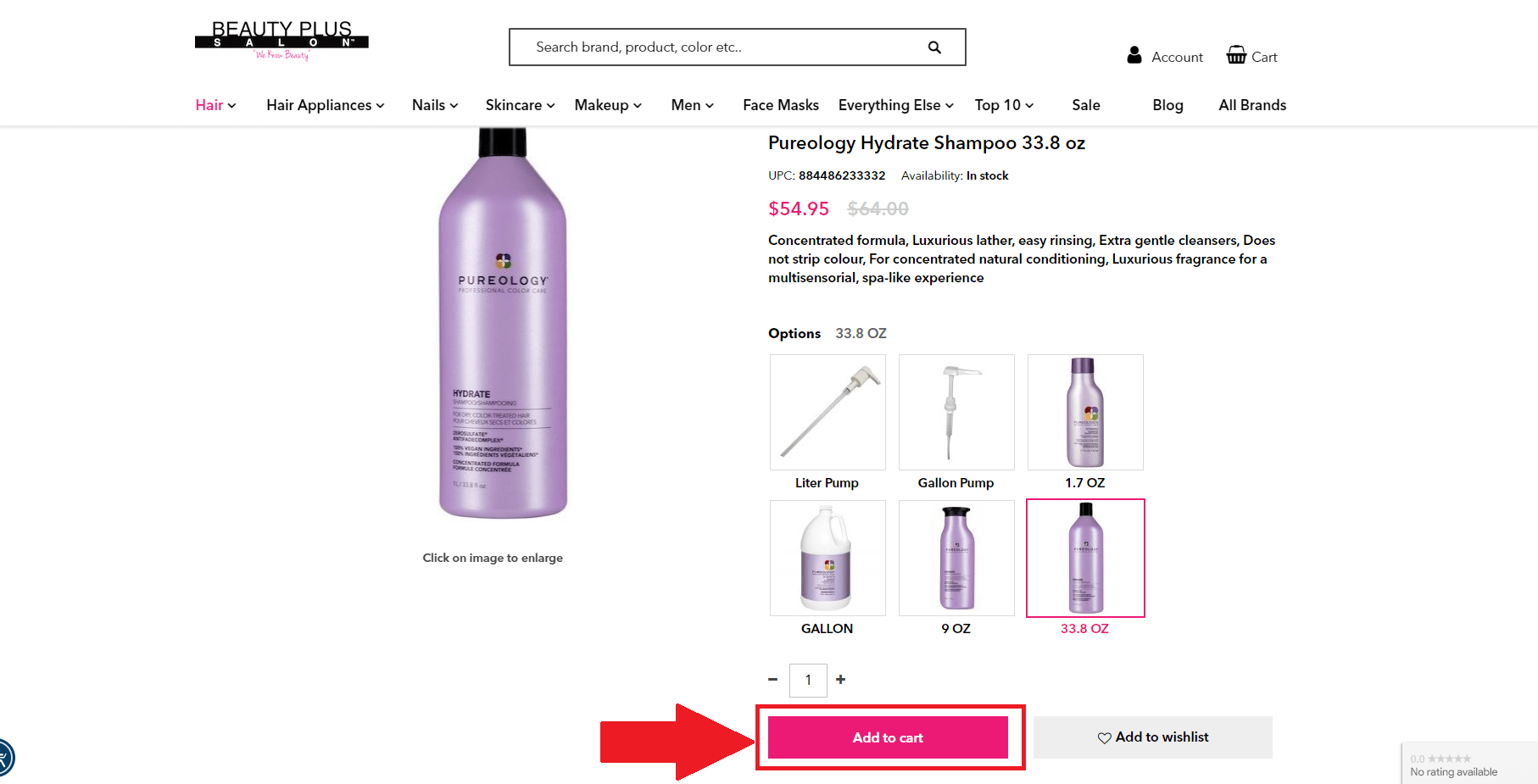Expand the Skincare dropdown menu
1538x784 pixels.
(x=520, y=105)
